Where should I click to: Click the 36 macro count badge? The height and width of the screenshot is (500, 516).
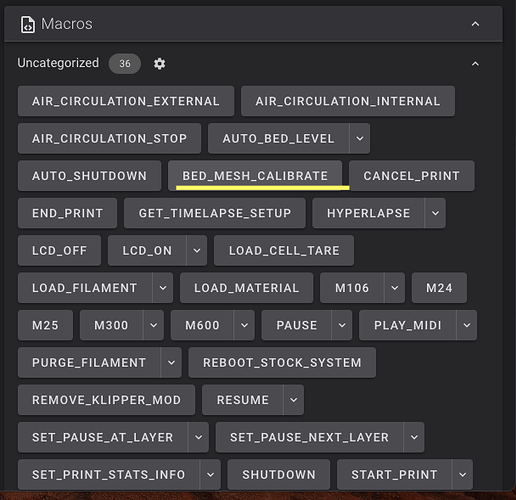(x=125, y=63)
